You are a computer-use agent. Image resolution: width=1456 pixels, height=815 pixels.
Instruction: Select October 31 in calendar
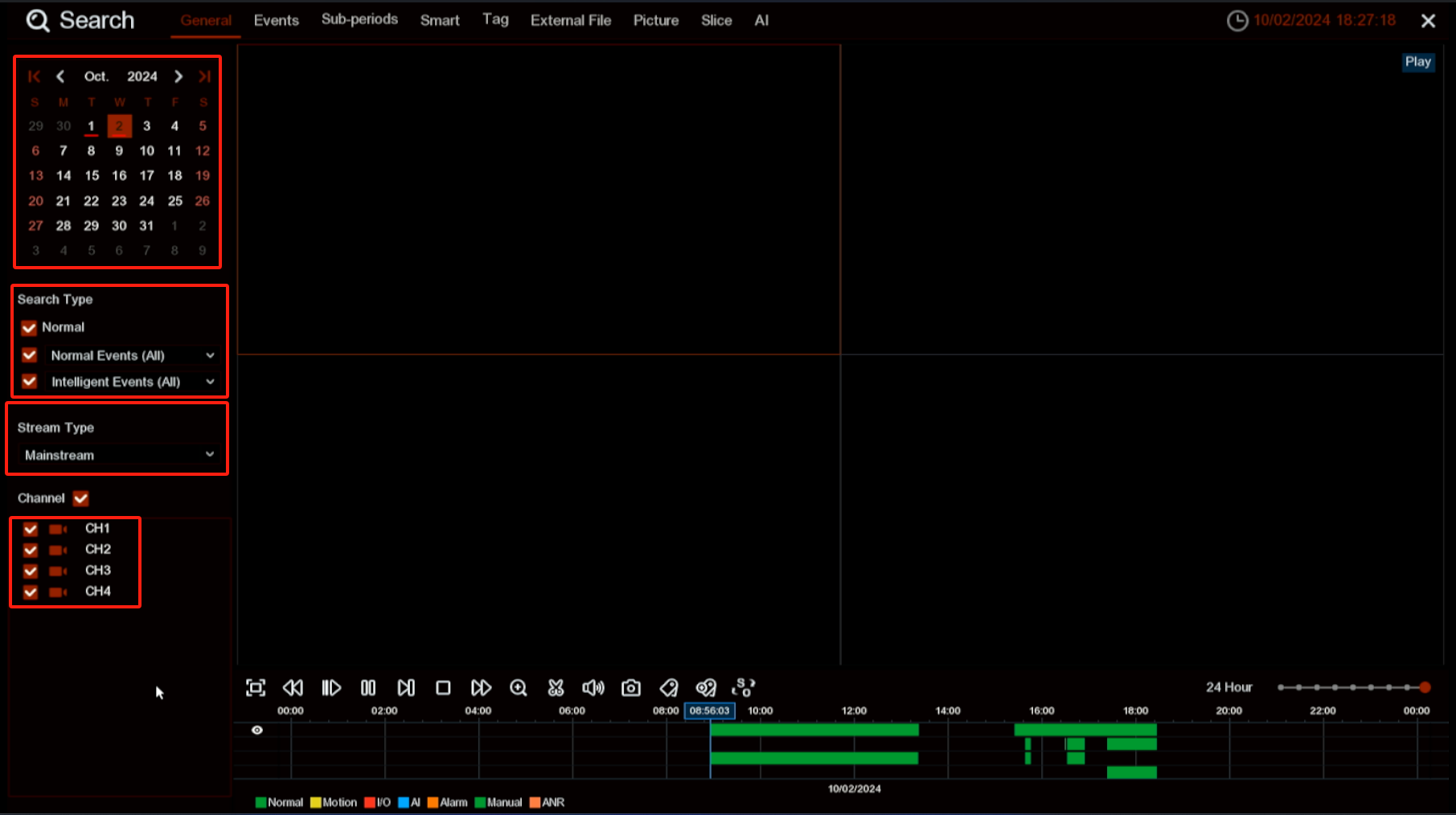146,226
